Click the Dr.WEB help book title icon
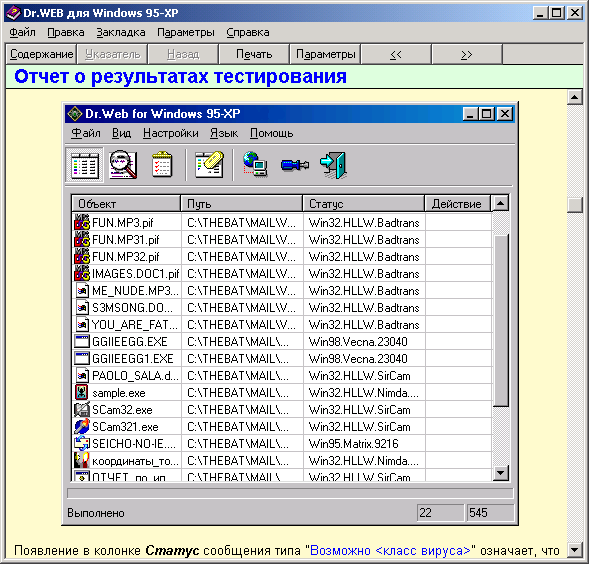The image size is (589, 564). point(13,13)
